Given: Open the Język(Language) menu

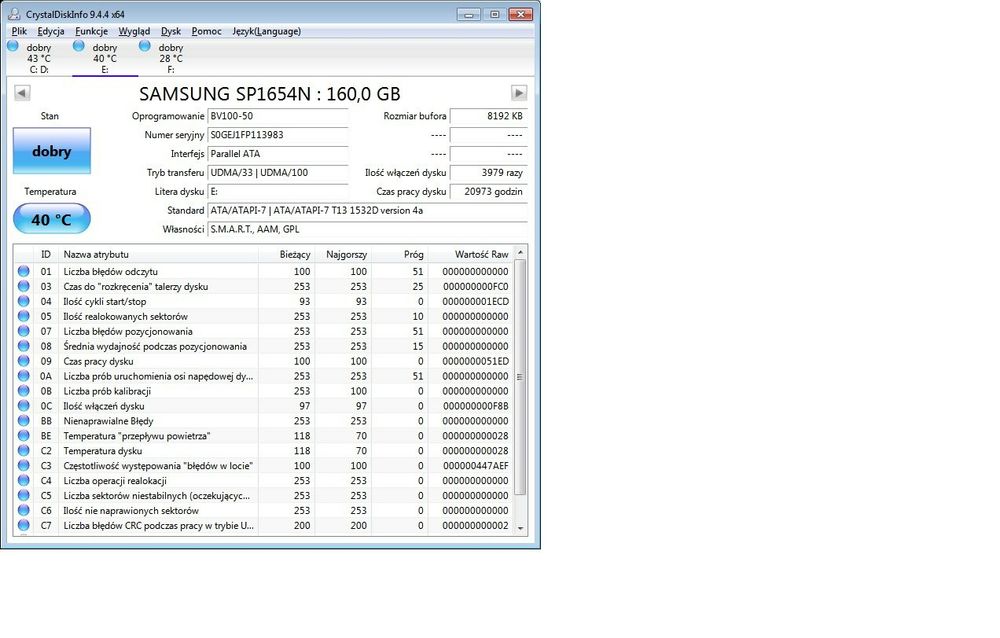Looking at the screenshot, I should 266,31.
